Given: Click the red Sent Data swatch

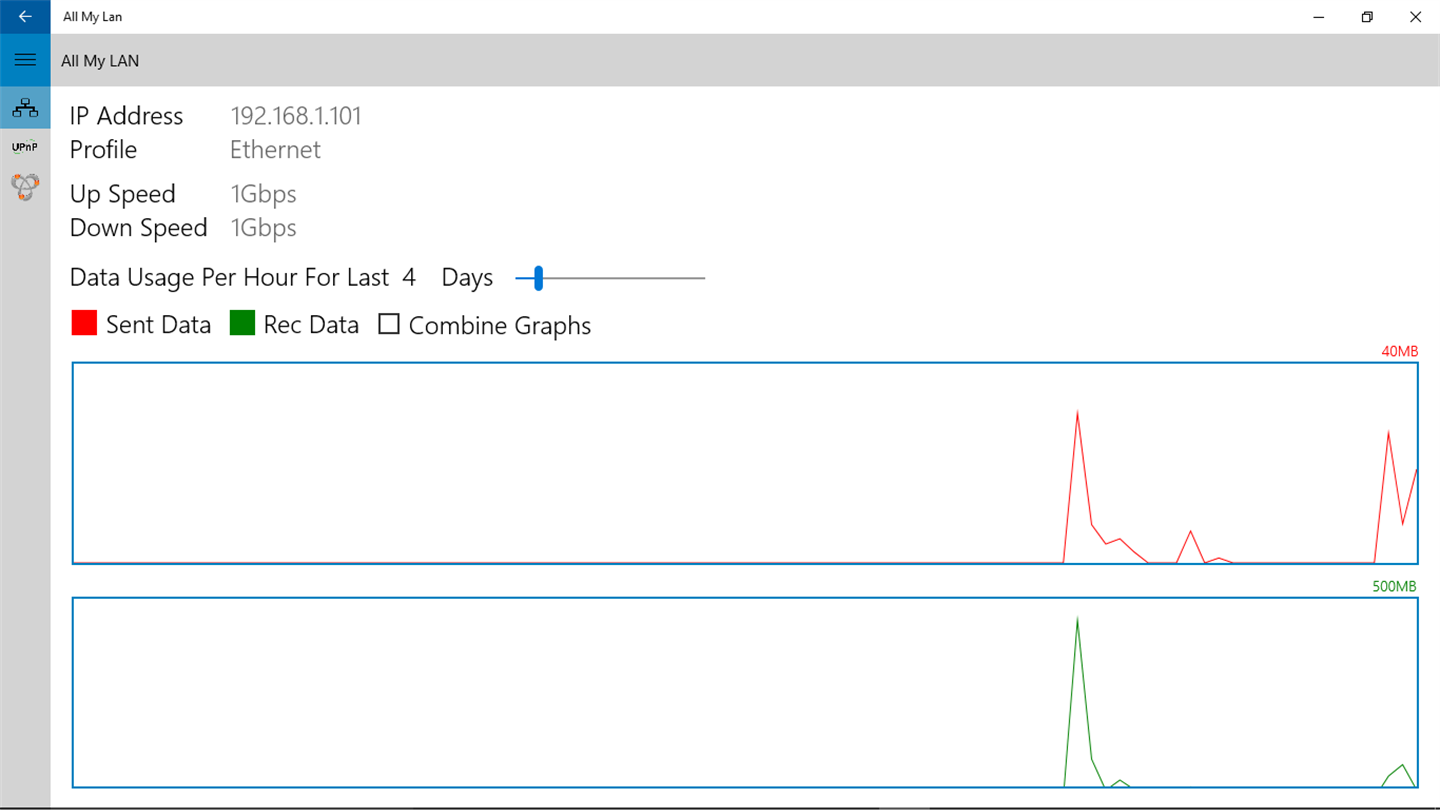Looking at the screenshot, I should pyautogui.click(x=84, y=323).
